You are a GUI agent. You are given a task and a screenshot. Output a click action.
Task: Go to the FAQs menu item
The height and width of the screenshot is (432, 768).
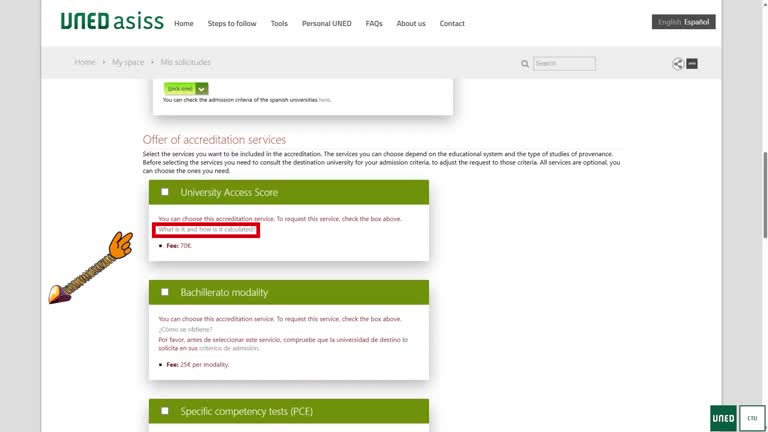click(x=374, y=23)
